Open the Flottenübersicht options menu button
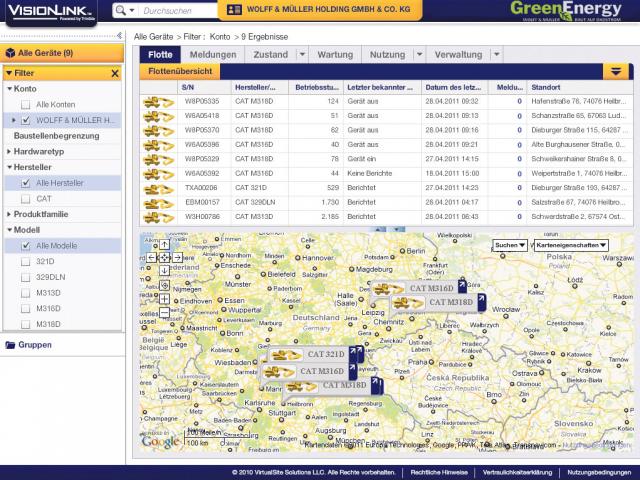The width and height of the screenshot is (640, 480). point(616,72)
